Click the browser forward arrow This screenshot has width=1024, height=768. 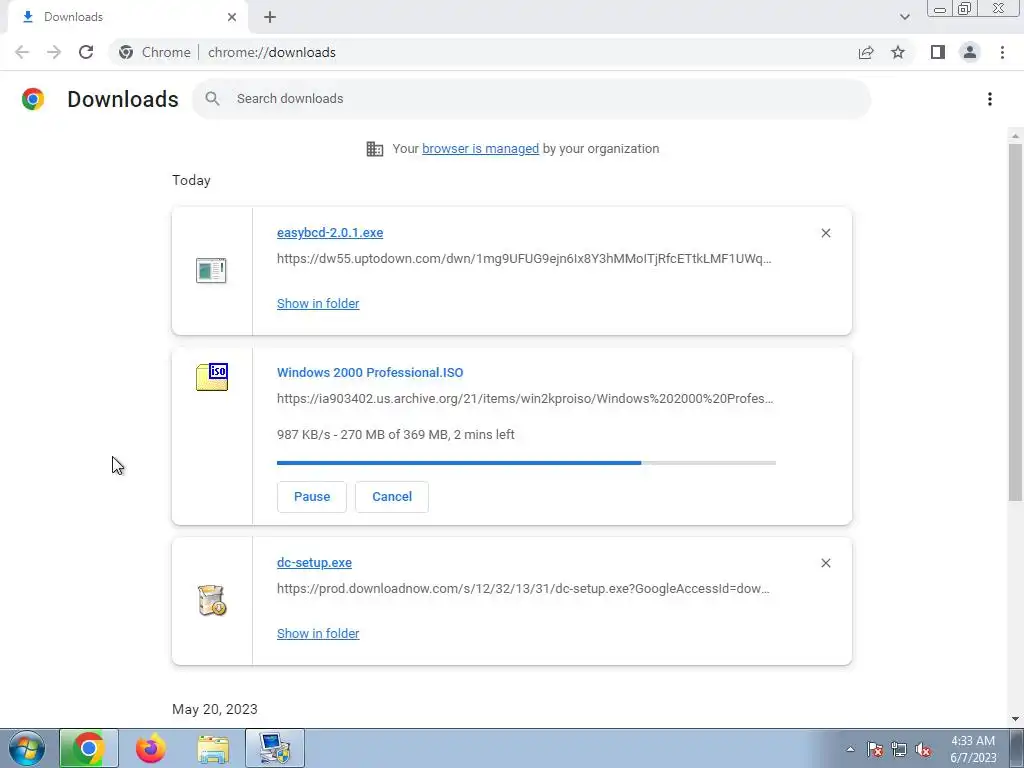click(54, 52)
